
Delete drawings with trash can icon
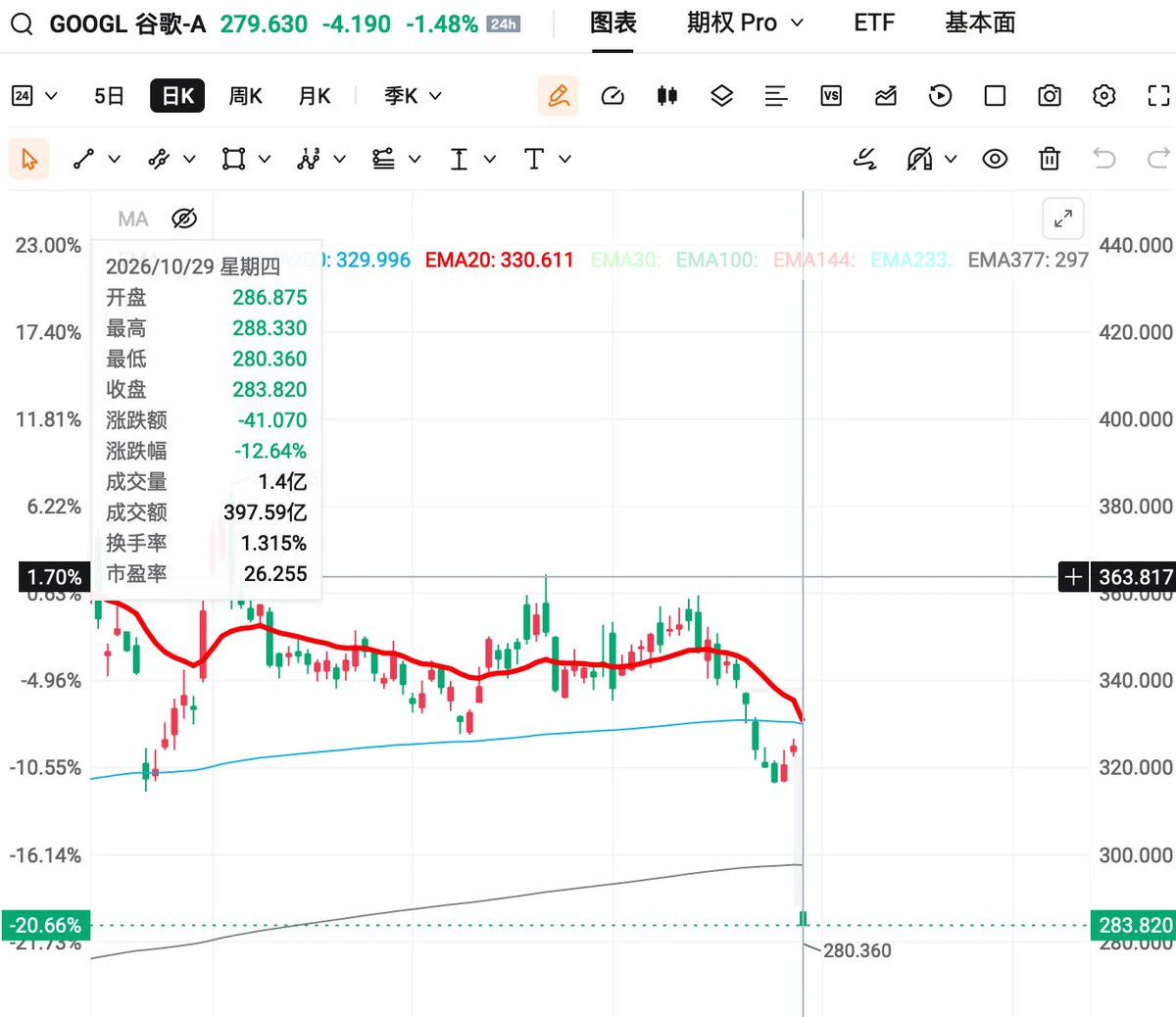(1050, 159)
